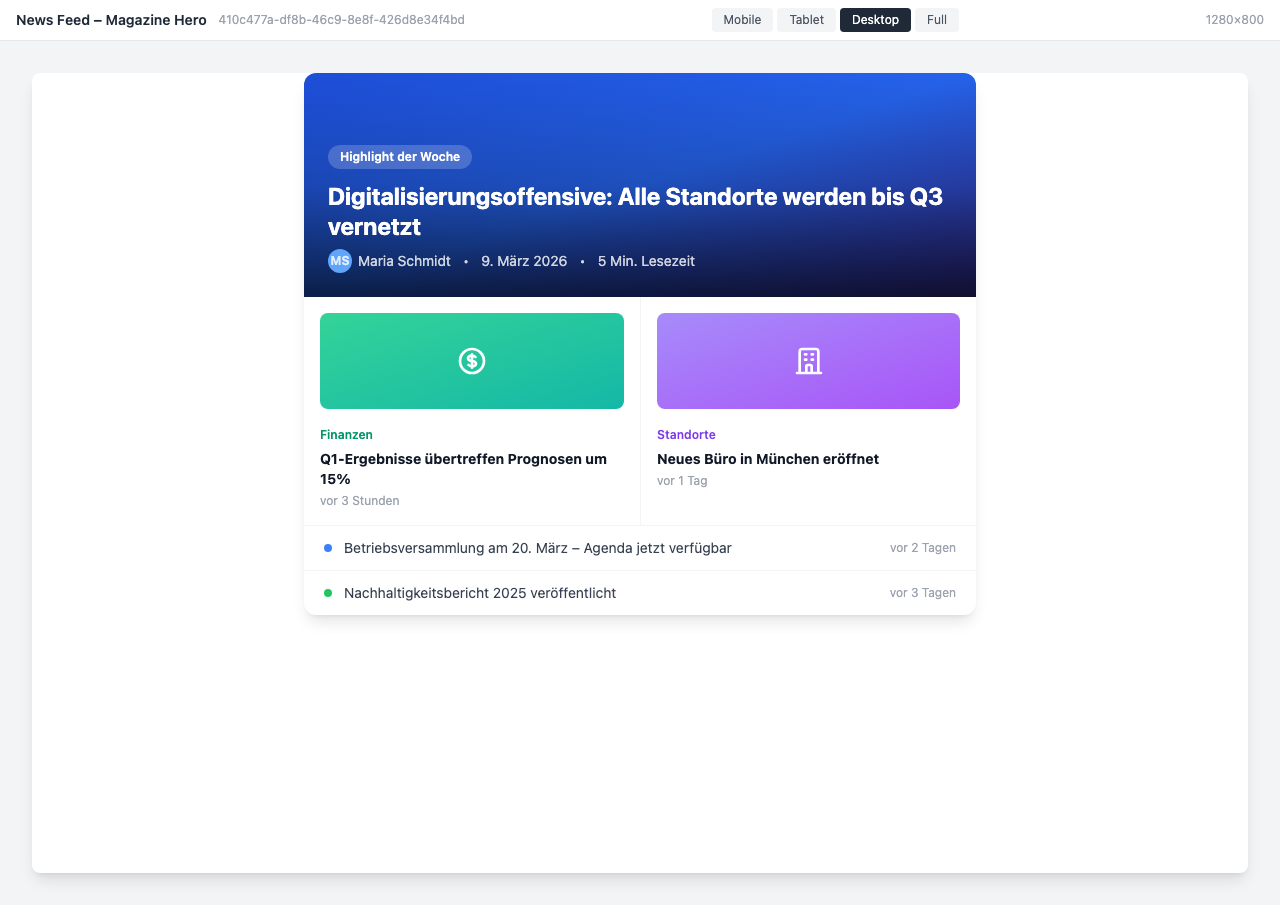Select the green gradient thumbnail above Finanzen
Viewport: 1280px width, 905px height.
(x=471, y=361)
